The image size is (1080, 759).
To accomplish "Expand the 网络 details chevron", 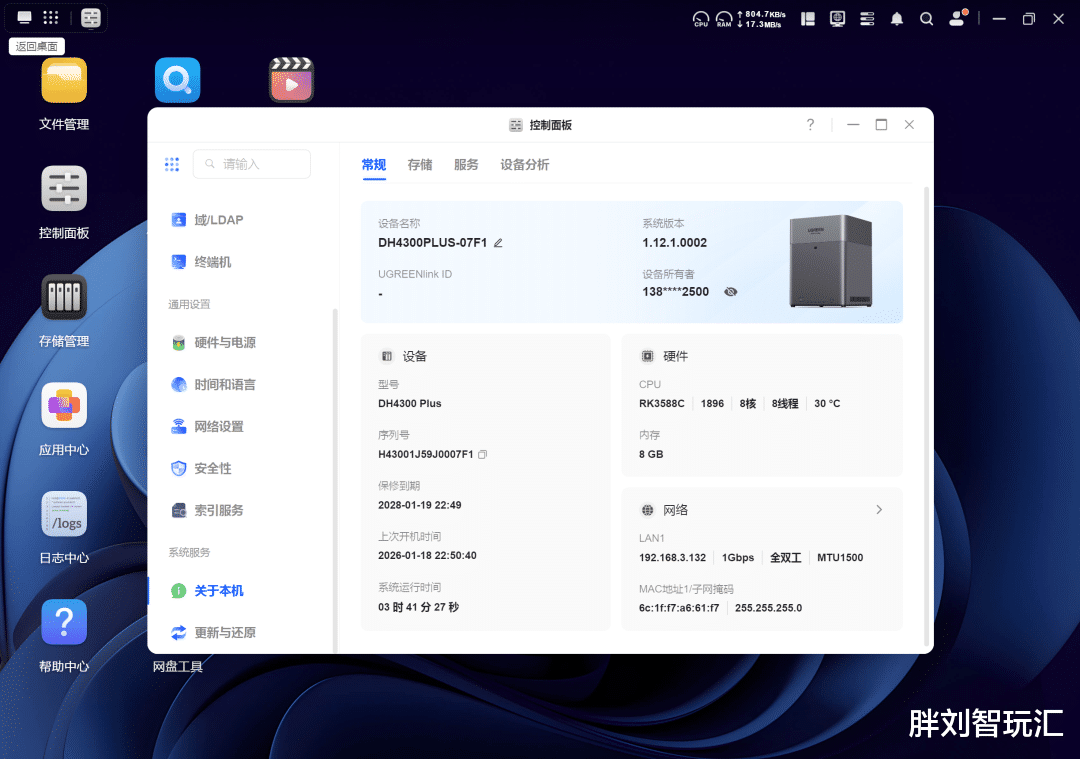I will coord(879,510).
